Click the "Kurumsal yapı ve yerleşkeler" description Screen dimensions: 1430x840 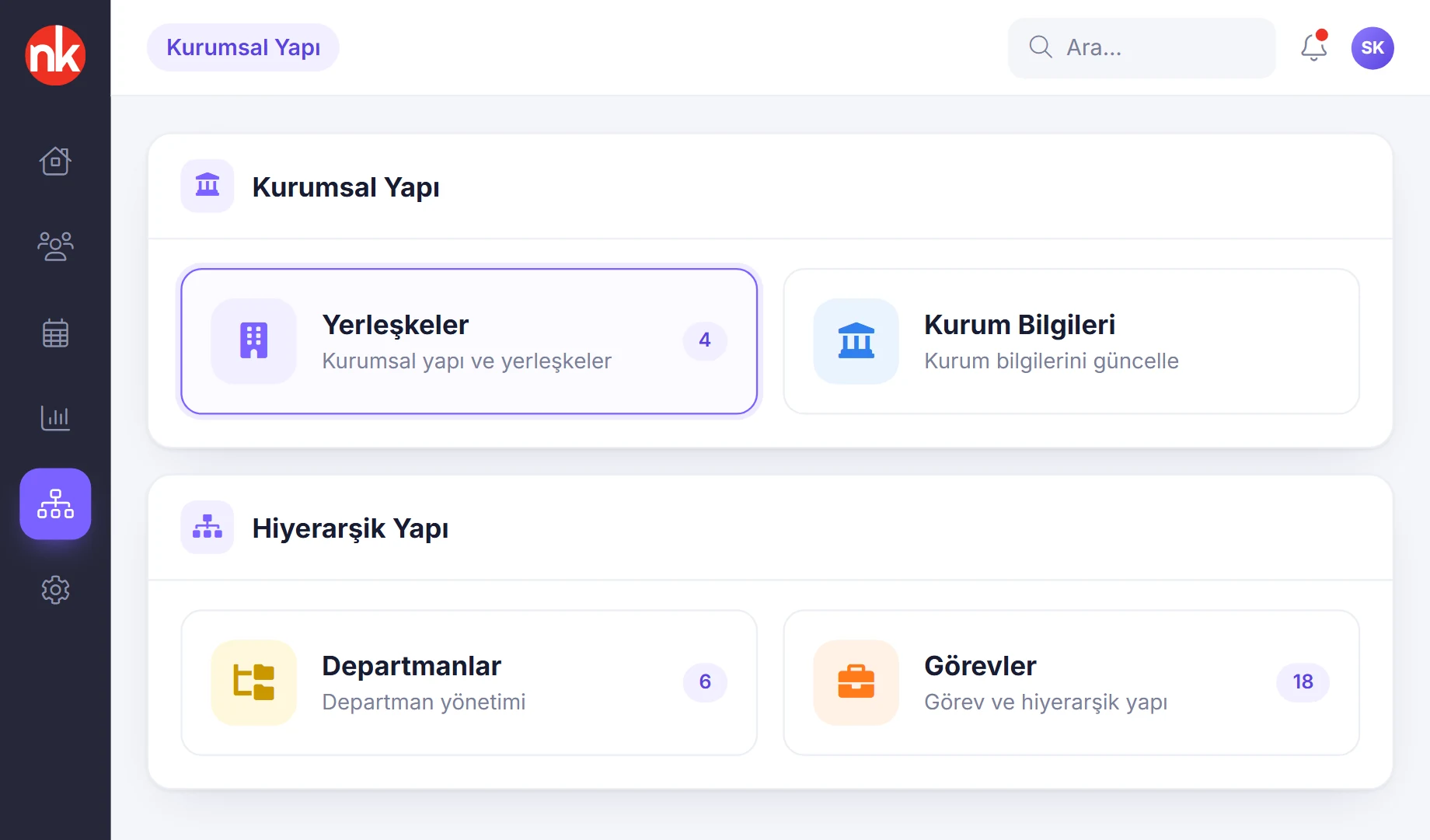coord(467,361)
